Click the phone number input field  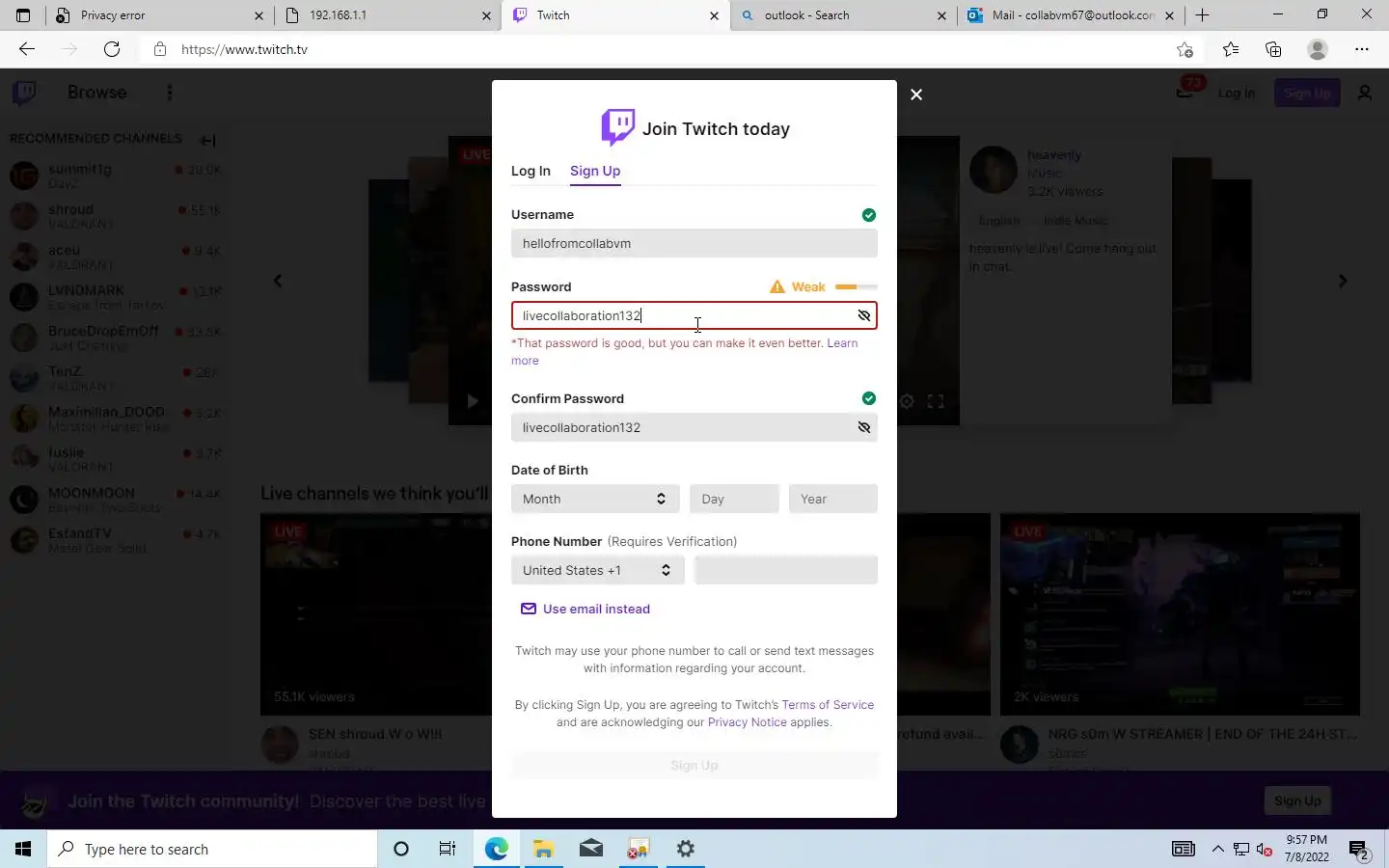tap(786, 570)
